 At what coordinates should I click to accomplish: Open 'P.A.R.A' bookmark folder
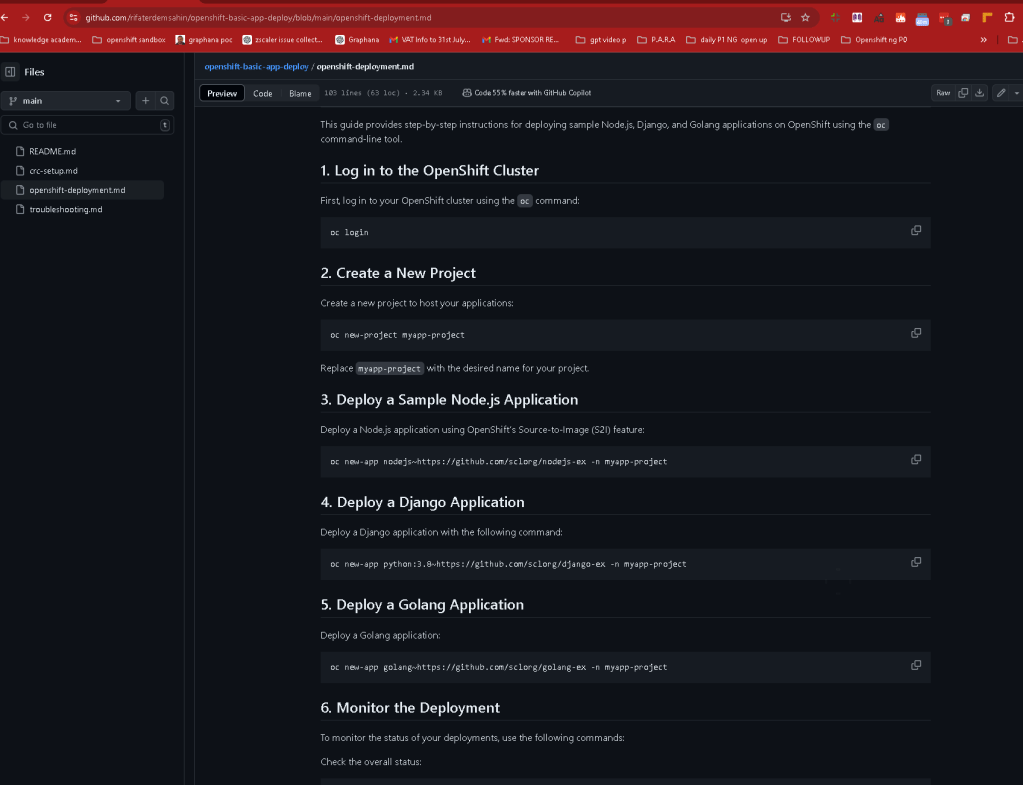[656, 40]
